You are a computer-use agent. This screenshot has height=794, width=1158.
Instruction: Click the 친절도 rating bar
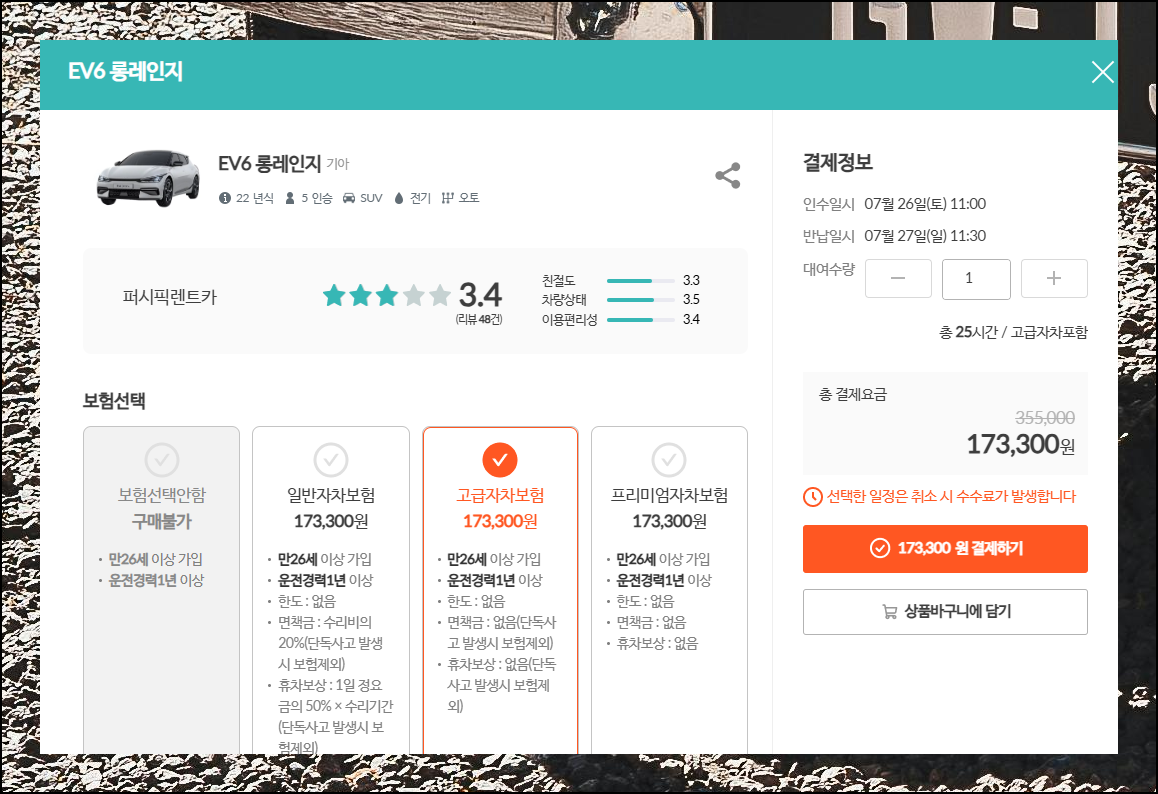(640, 281)
